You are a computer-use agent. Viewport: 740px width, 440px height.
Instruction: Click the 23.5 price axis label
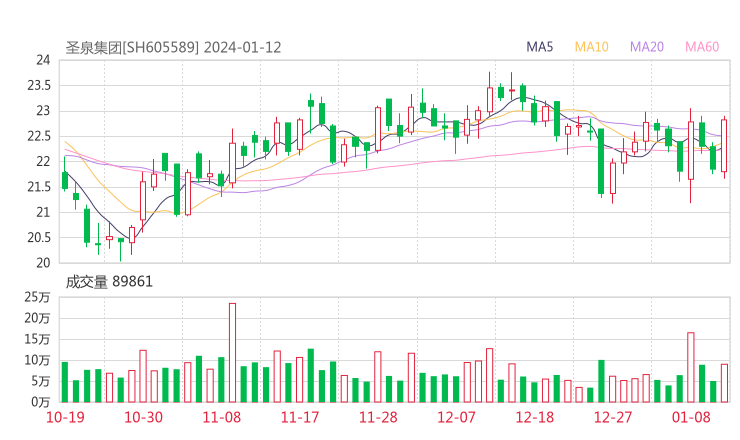[x=39, y=85]
